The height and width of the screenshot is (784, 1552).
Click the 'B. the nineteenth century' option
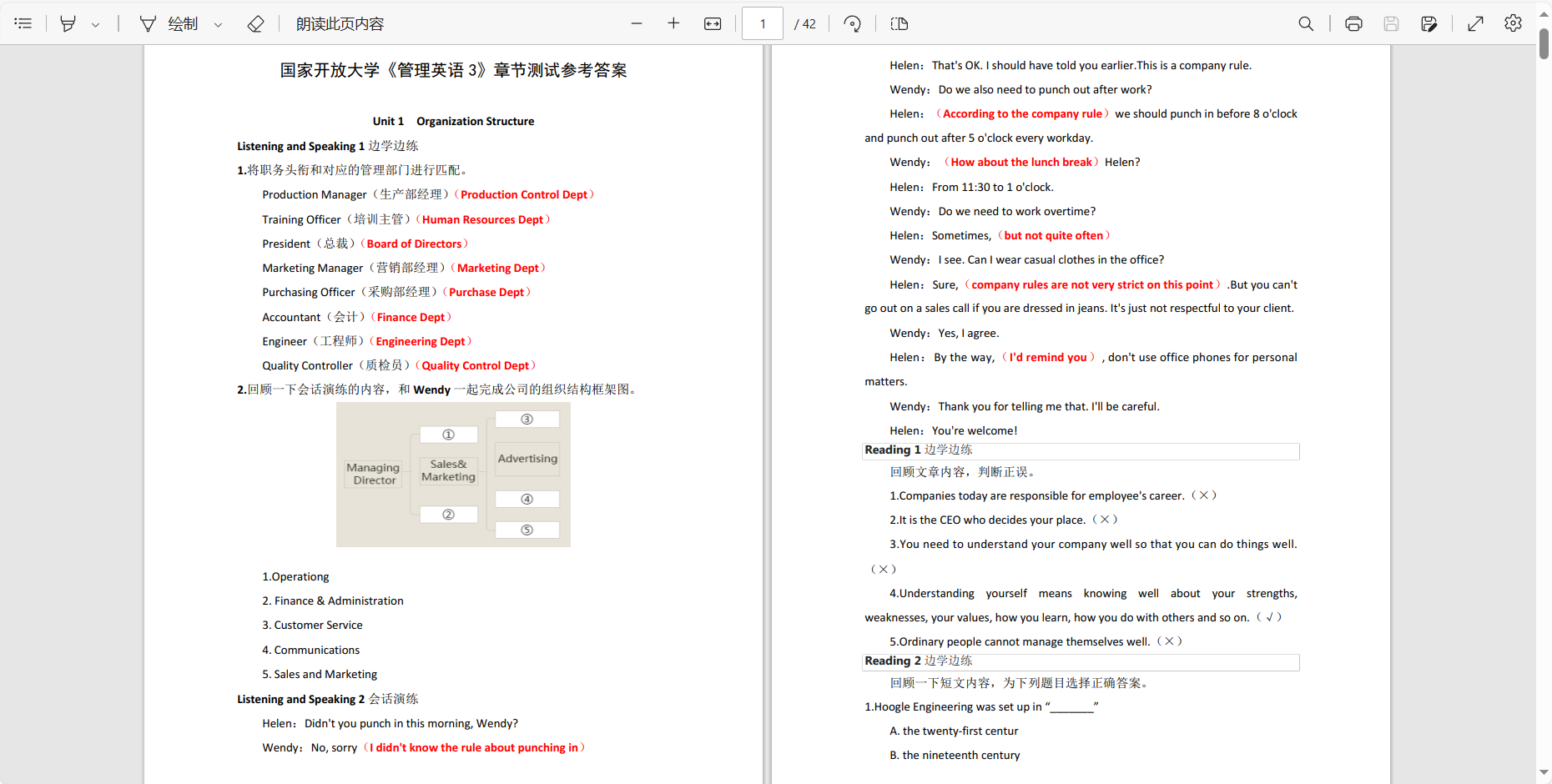click(x=955, y=755)
